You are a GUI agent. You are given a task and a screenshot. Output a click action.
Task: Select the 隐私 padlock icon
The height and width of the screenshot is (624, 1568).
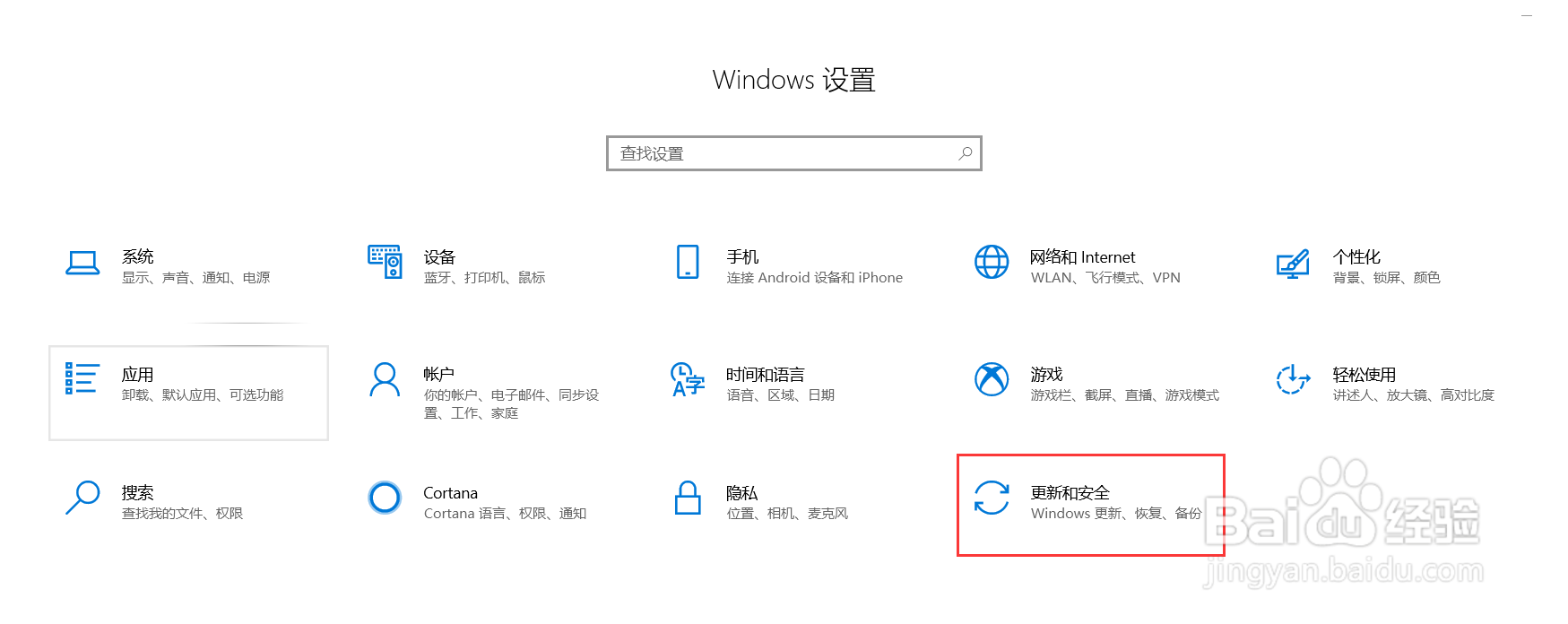[688, 498]
